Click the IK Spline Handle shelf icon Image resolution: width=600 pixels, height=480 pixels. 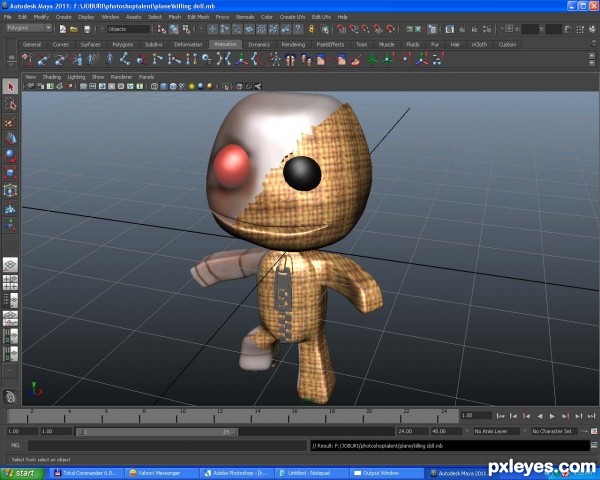click(60, 59)
